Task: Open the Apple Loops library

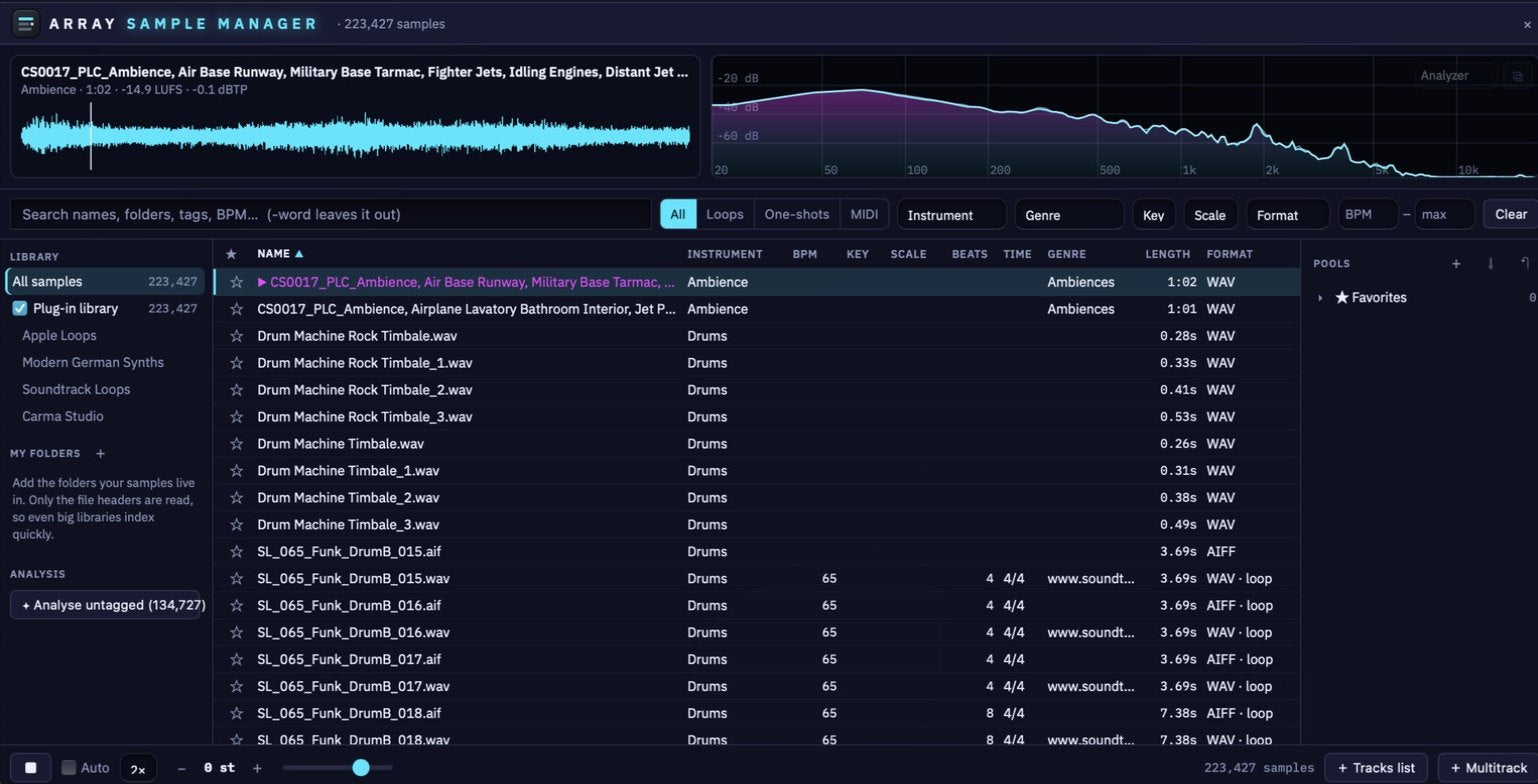Action: [59, 336]
